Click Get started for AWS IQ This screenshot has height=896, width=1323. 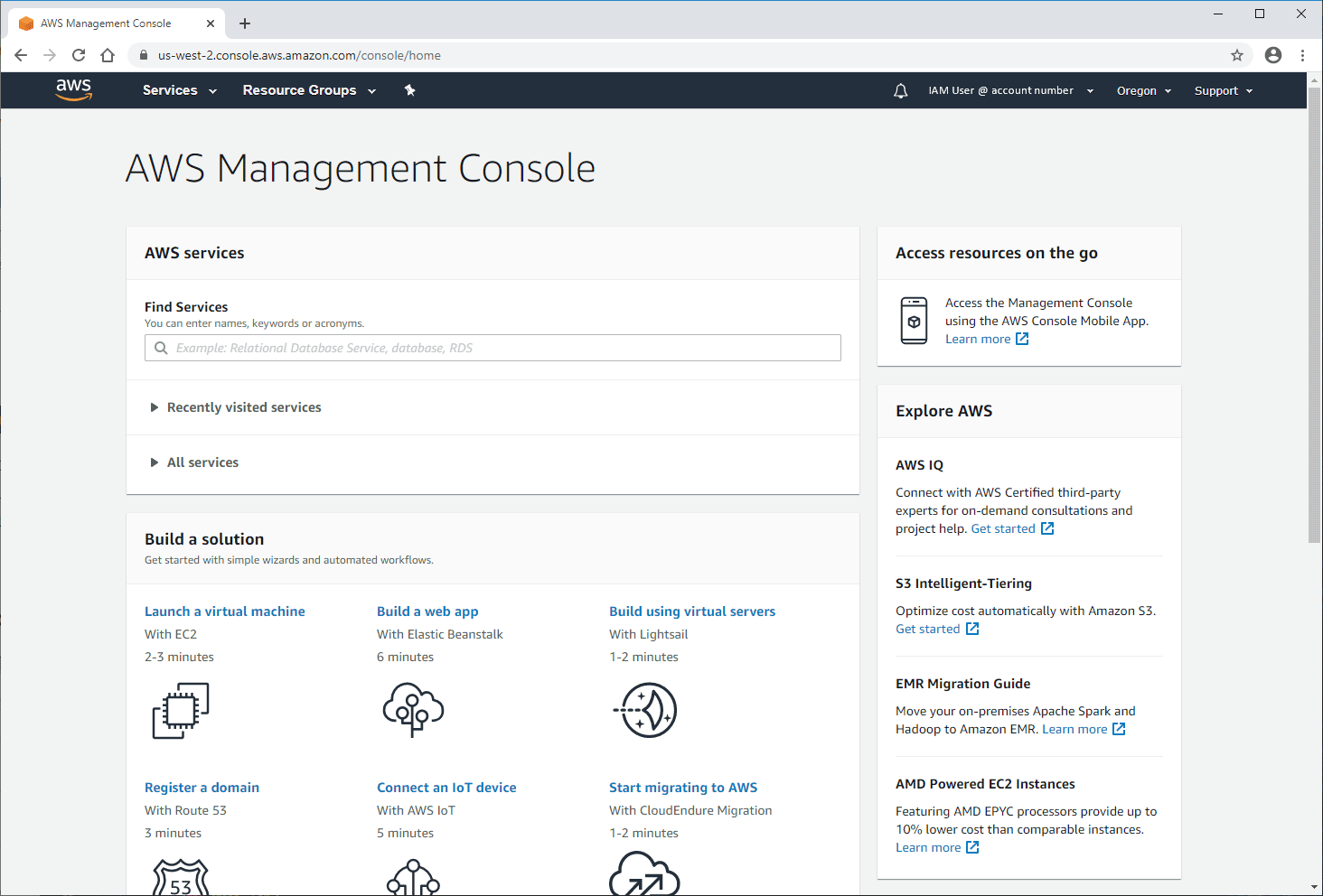pos(1003,528)
